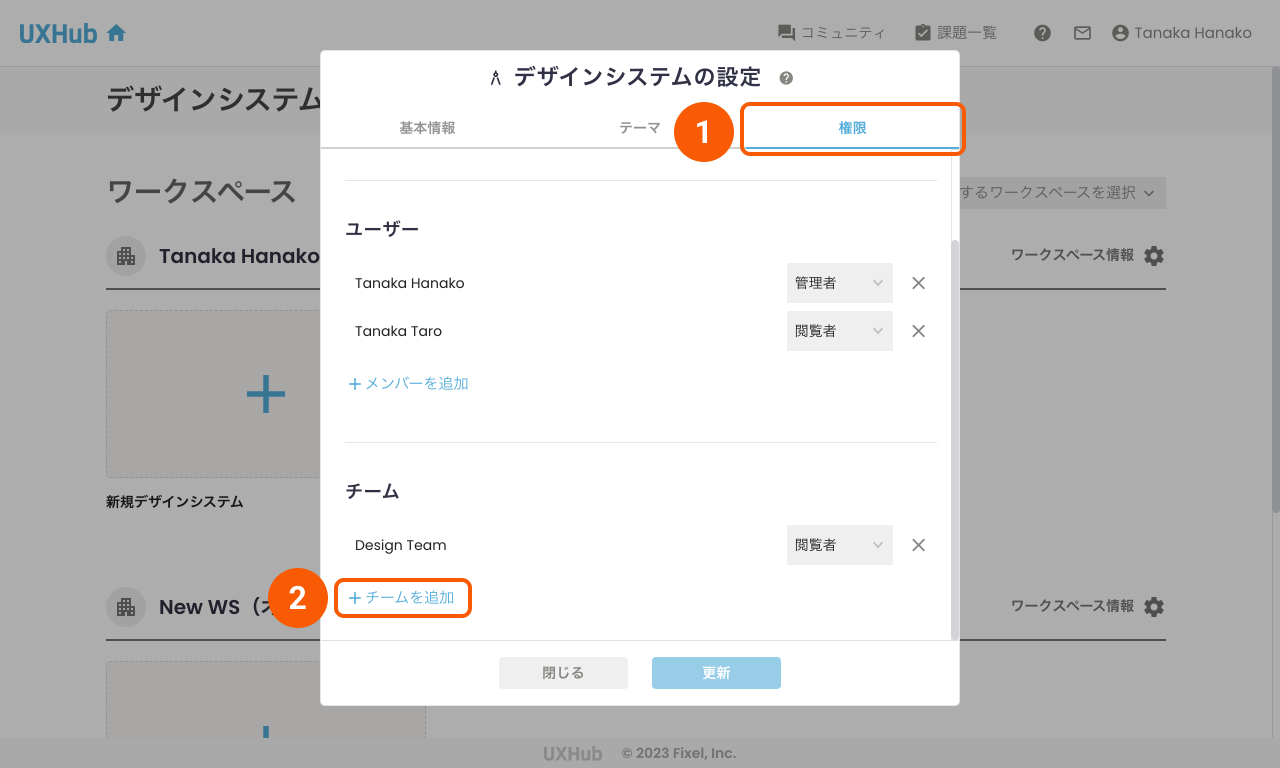
Task: Open the role dropdown for Tanaka Hanako
Action: (x=839, y=283)
